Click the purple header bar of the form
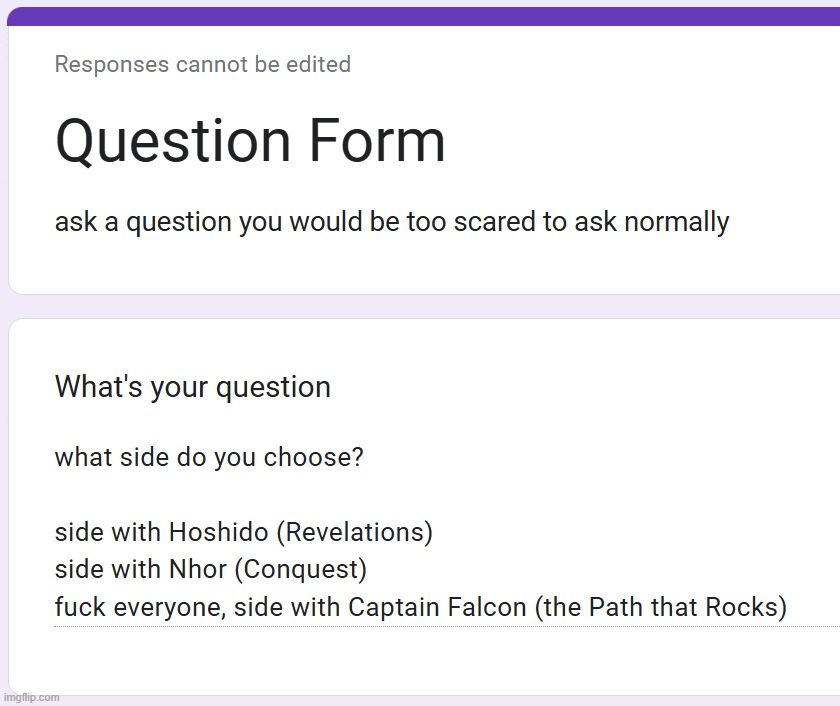This screenshot has height=706, width=840. coord(423,17)
